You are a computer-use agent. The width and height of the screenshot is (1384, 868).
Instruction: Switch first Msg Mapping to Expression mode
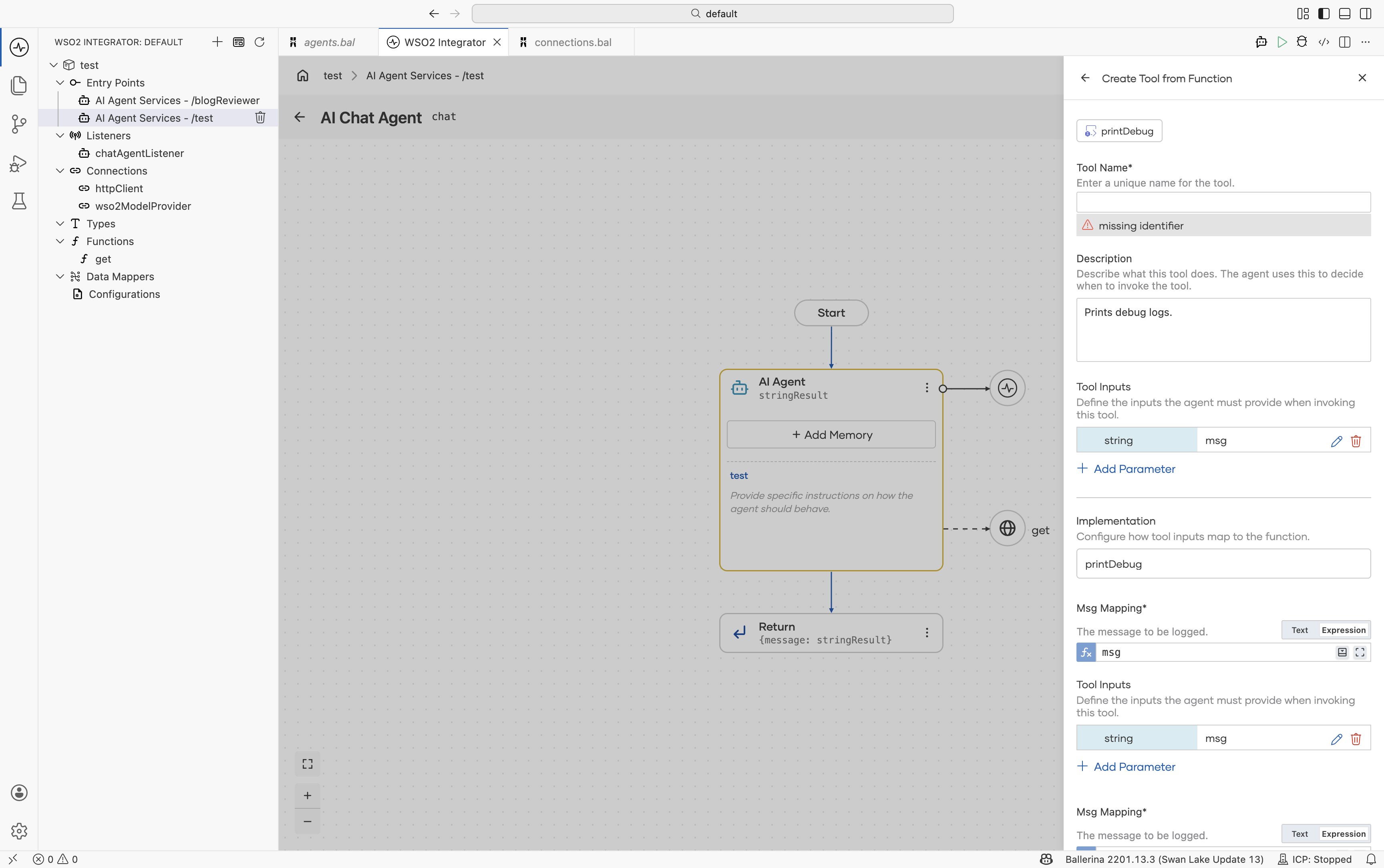[x=1343, y=630]
